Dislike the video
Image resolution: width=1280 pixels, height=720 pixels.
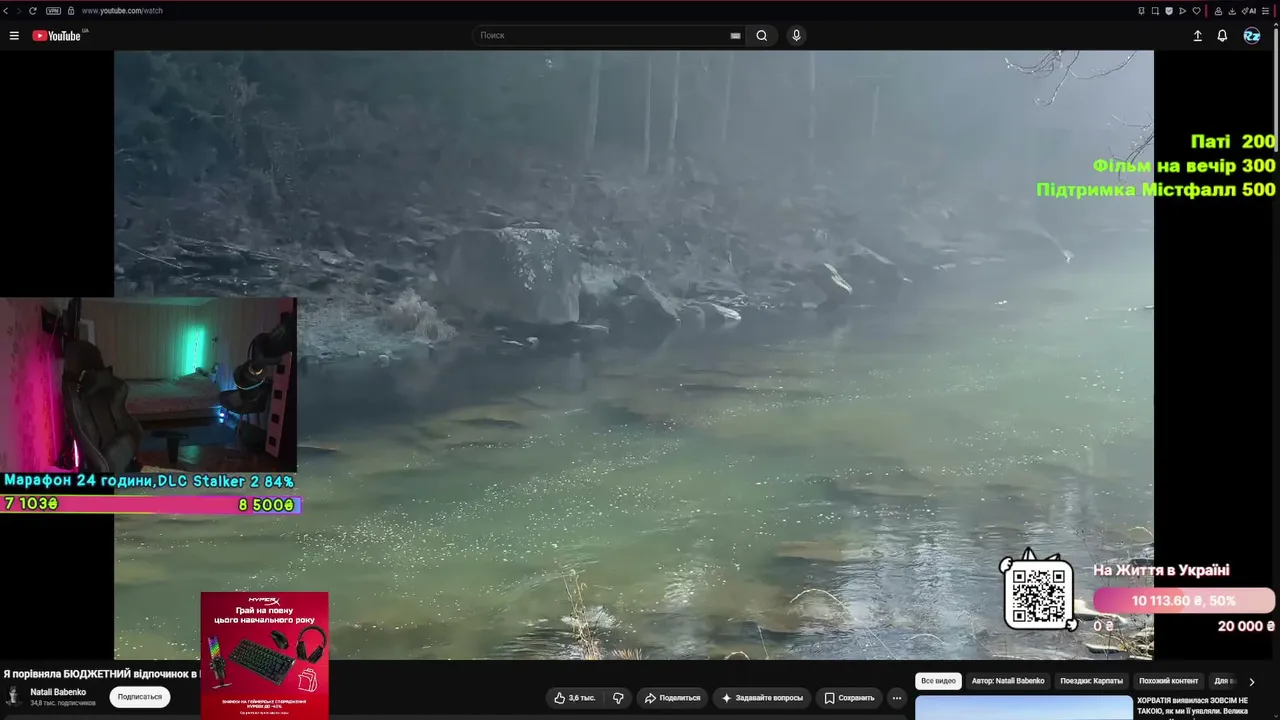coord(618,698)
